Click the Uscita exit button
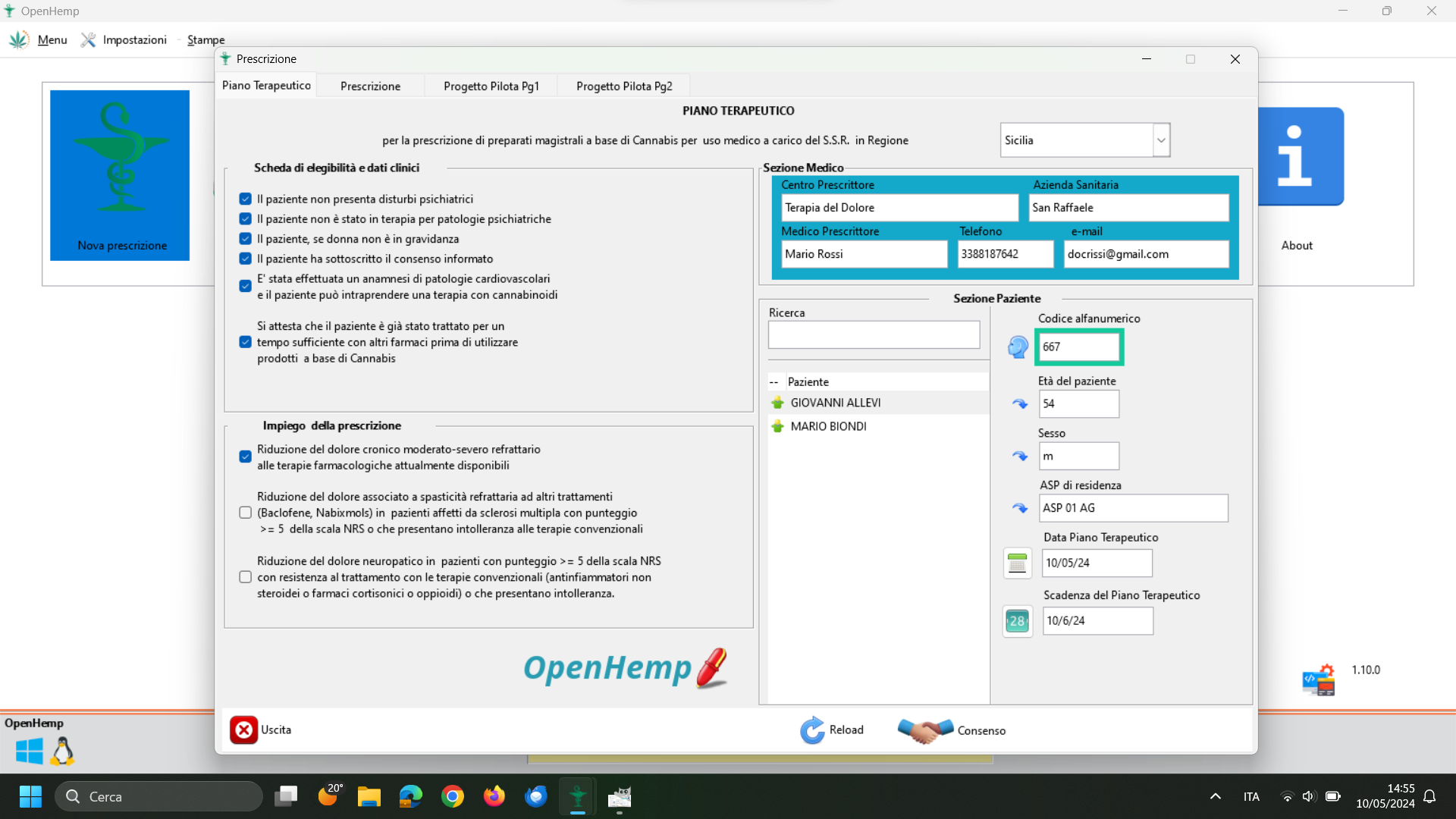Image resolution: width=1456 pixels, height=819 pixels. [x=261, y=730]
